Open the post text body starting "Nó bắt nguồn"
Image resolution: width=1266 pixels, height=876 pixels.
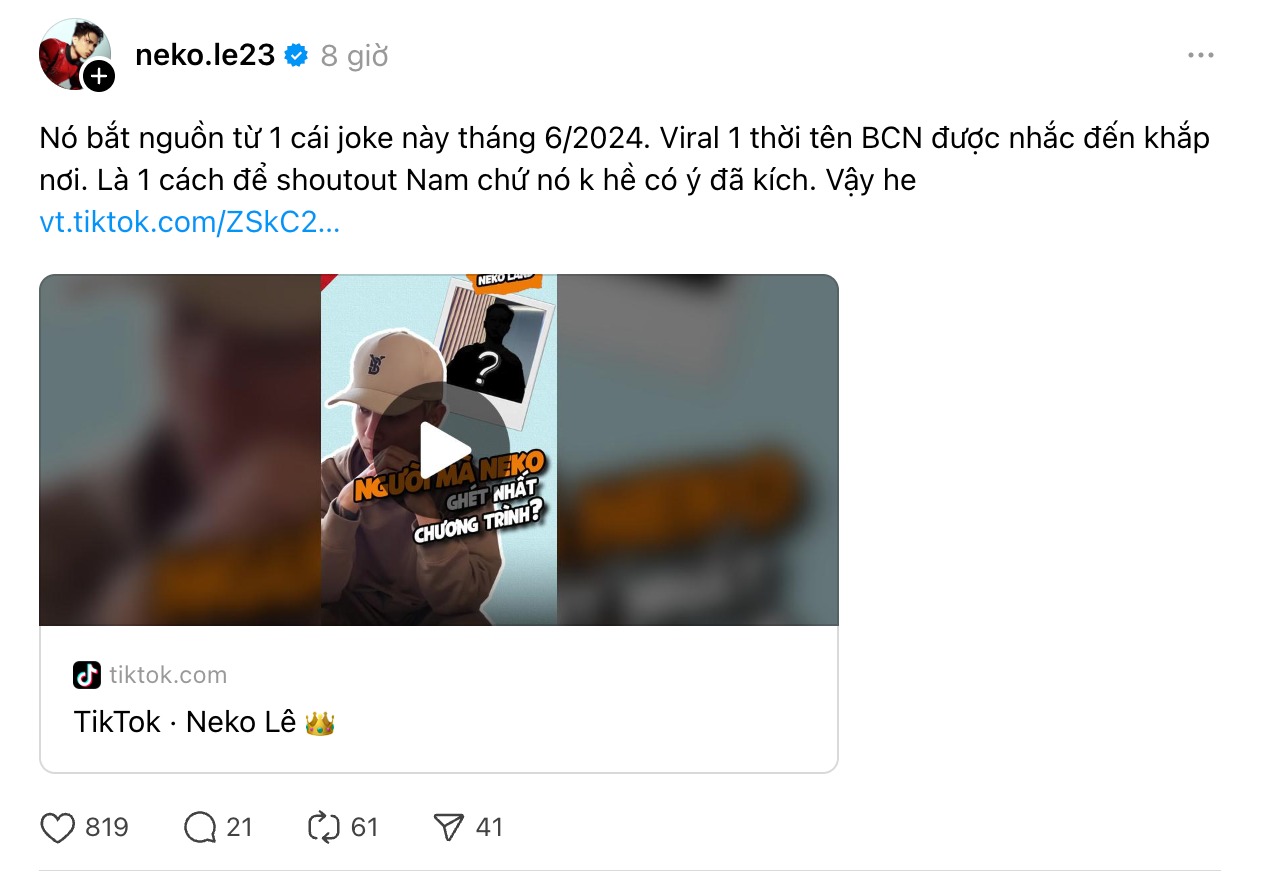(x=625, y=160)
